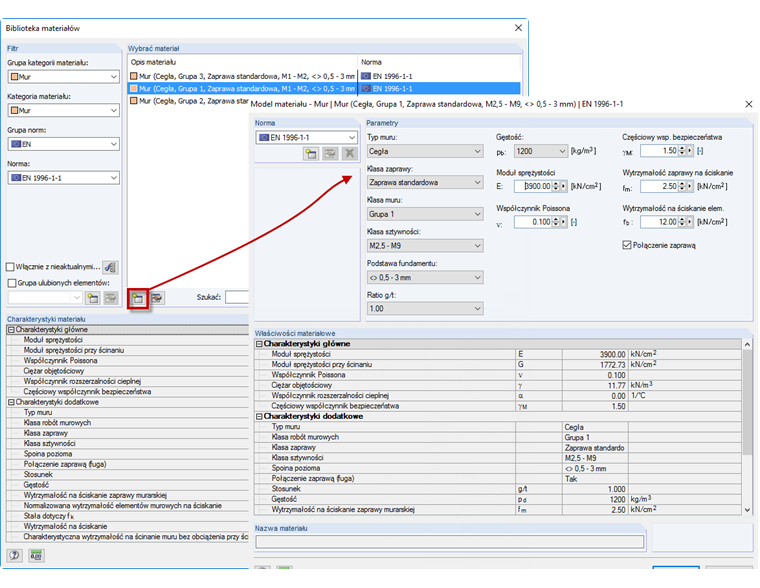Screen dimensions: 760x588
Task: Close the Model materiału dialog
Action: tap(749, 104)
